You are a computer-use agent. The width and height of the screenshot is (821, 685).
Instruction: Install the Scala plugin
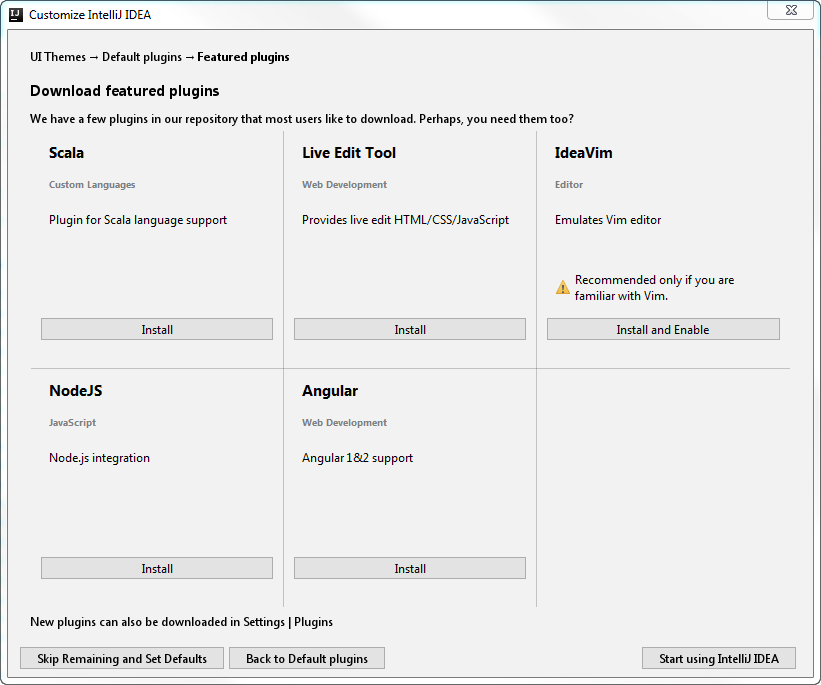pos(156,328)
